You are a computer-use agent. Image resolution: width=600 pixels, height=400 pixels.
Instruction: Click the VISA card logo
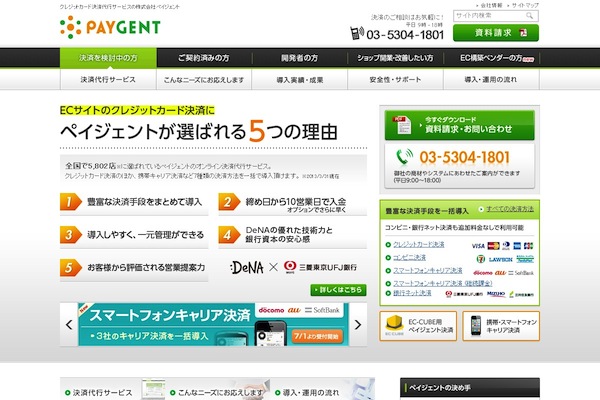[x=478, y=246]
